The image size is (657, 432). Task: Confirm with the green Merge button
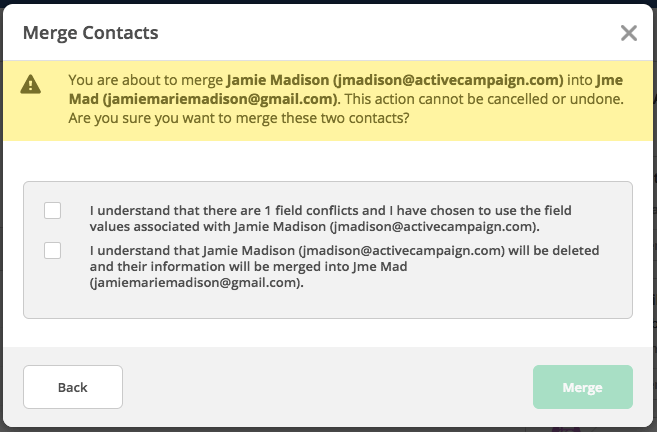tap(583, 387)
